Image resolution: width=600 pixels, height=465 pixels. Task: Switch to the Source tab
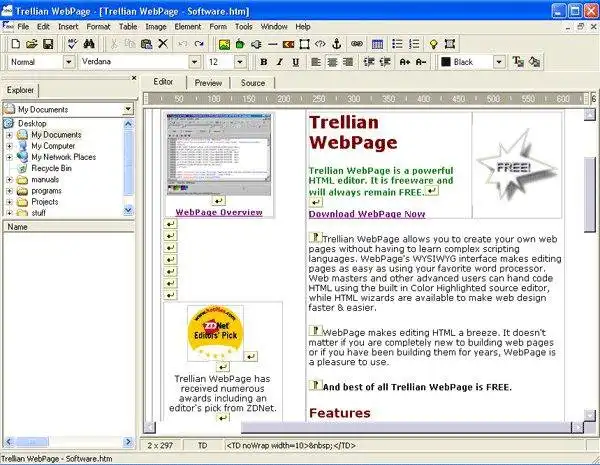coord(253,83)
